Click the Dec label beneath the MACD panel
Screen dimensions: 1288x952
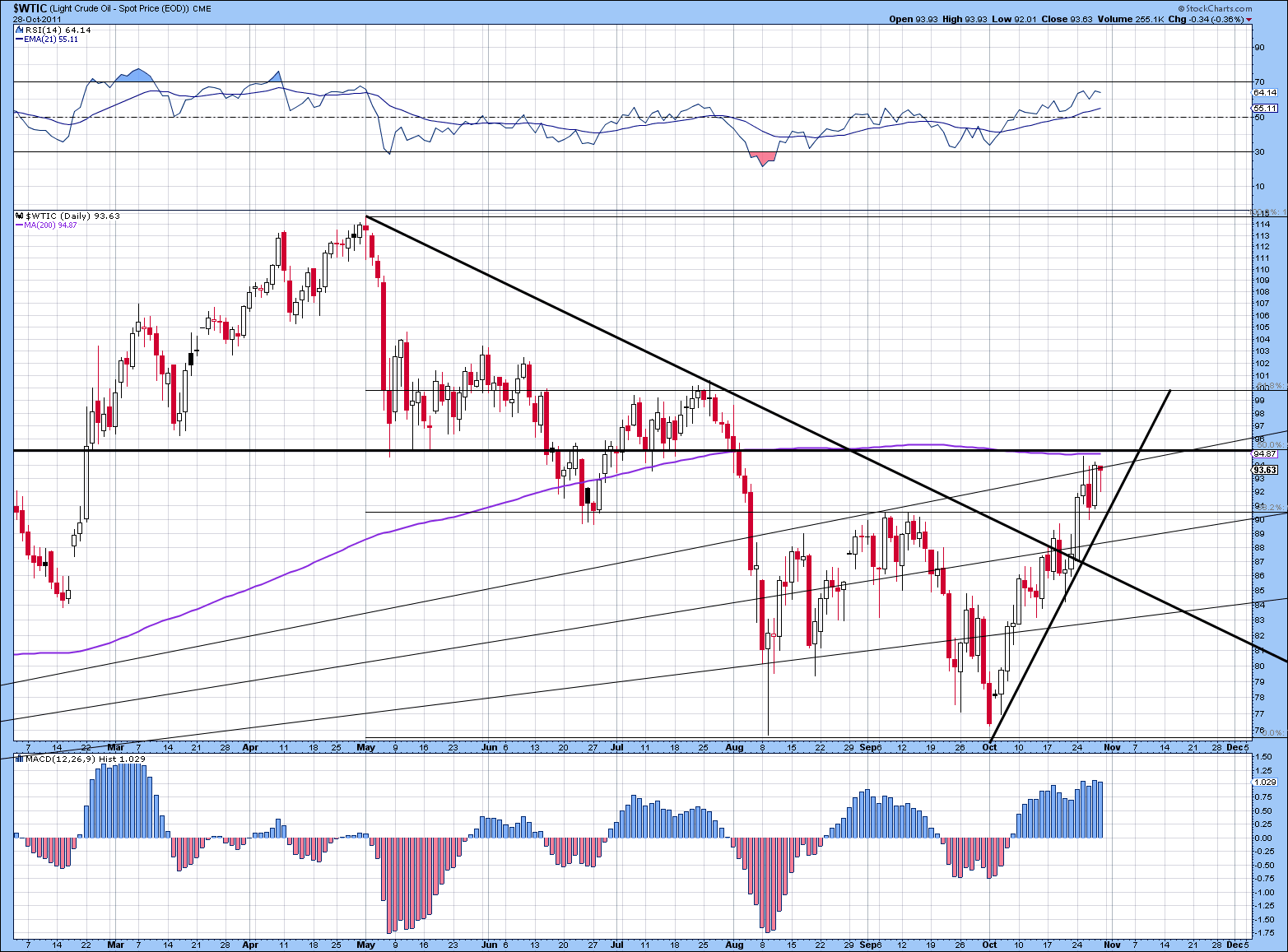point(1234,945)
